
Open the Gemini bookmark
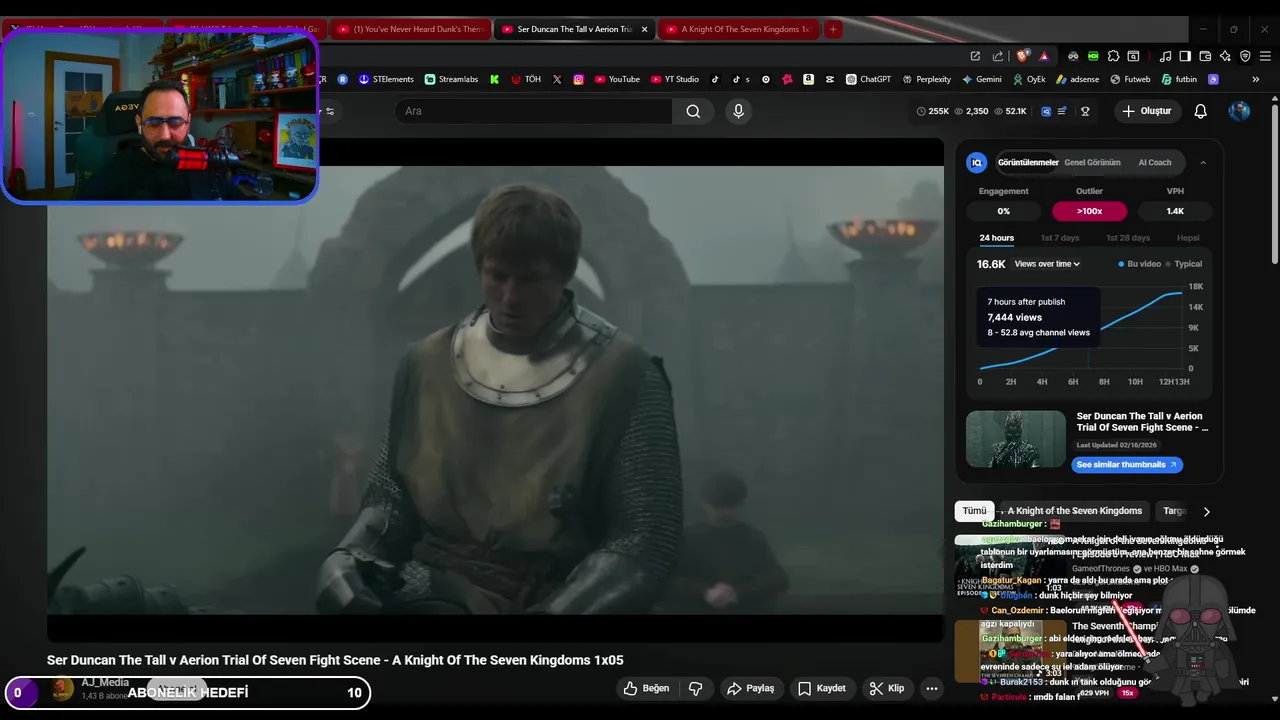tap(982, 79)
